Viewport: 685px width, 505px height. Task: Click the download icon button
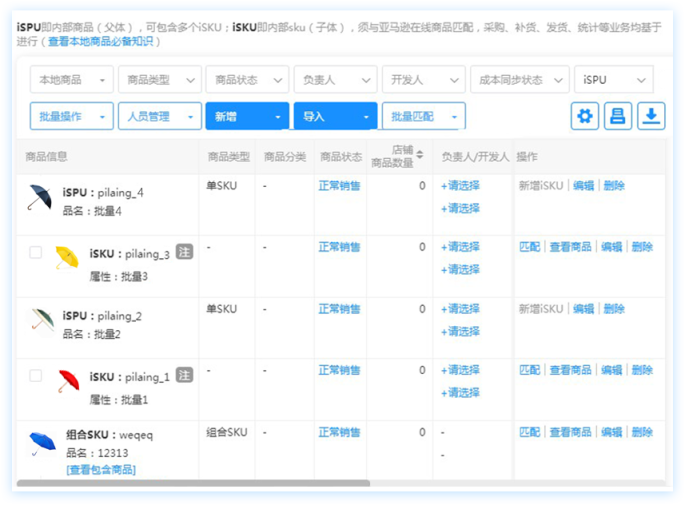point(651,116)
